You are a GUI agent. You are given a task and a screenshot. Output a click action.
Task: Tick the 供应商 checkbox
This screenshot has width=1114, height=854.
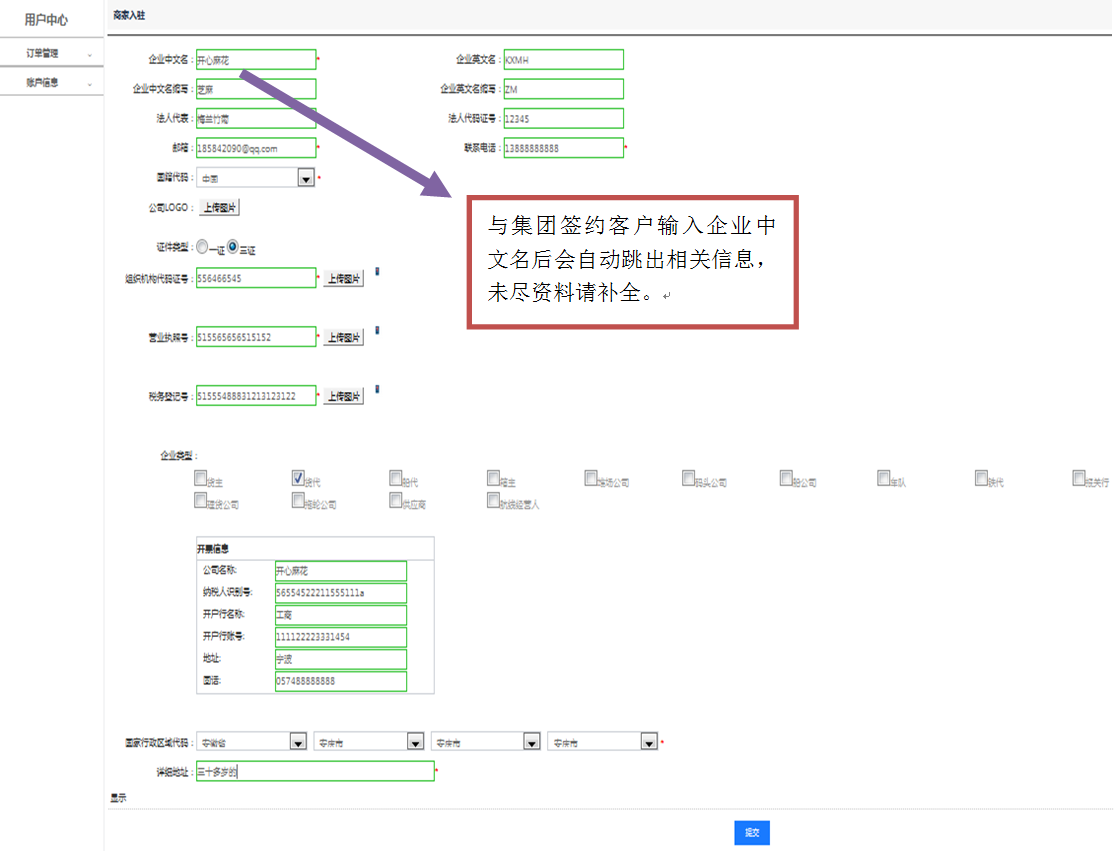[x=396, y=501]
